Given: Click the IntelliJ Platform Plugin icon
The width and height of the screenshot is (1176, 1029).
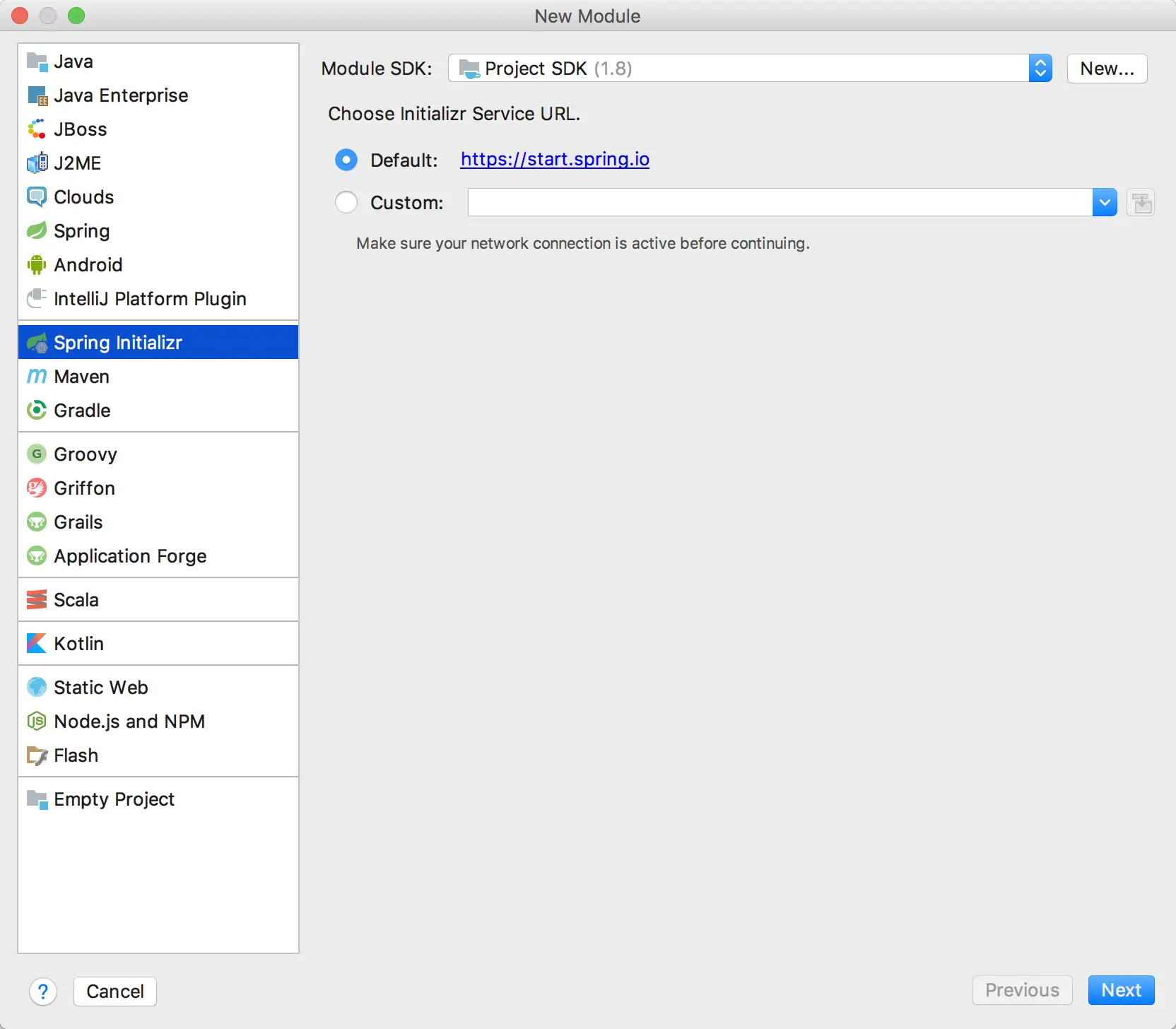Looking at the screenshot, I should (37, 299).
